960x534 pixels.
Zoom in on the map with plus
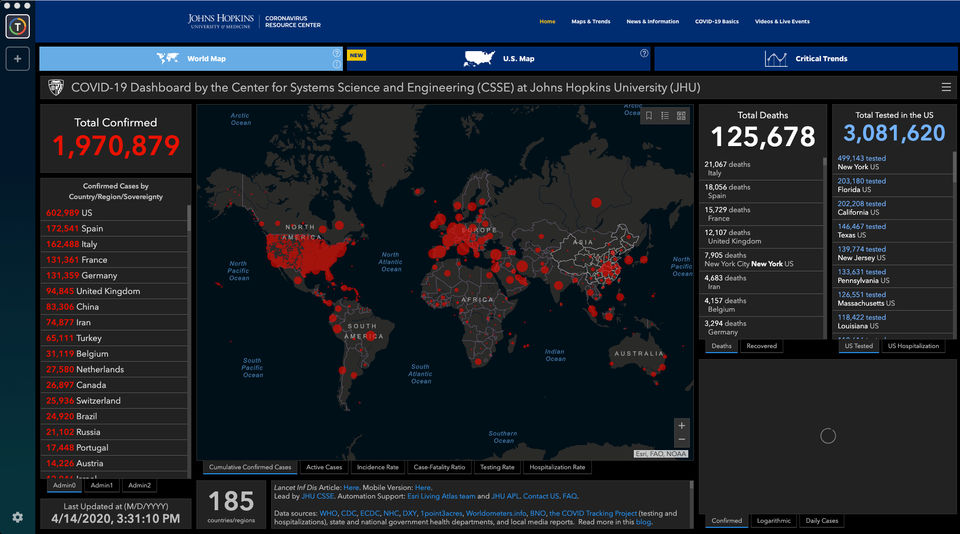(681, 426)
